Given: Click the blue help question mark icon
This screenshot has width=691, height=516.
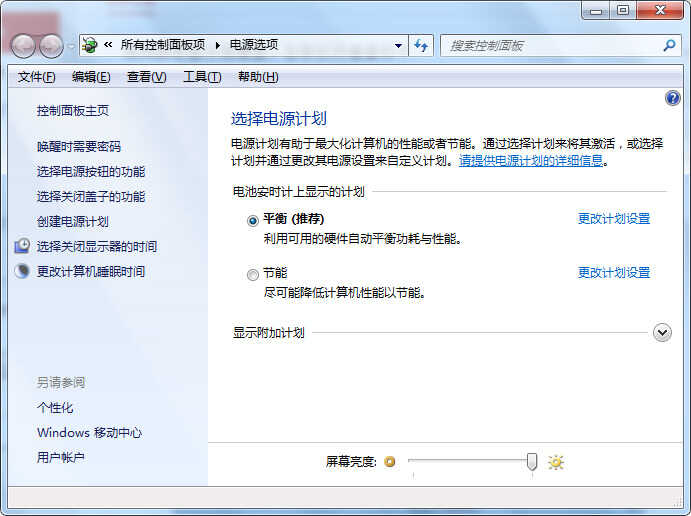Looking at the screenshot, I should 672,98.
